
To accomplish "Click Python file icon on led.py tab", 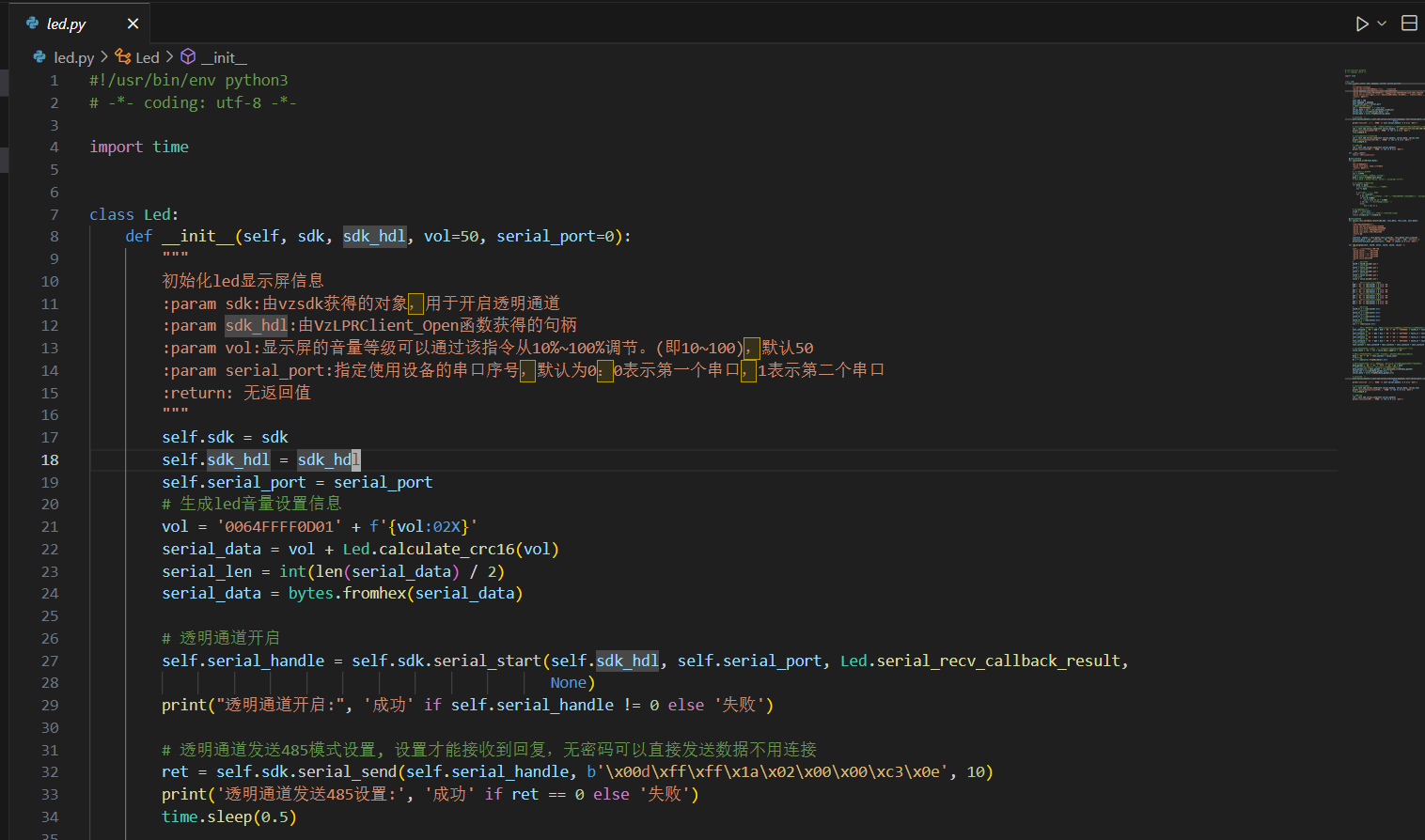I will click(33, 23).
